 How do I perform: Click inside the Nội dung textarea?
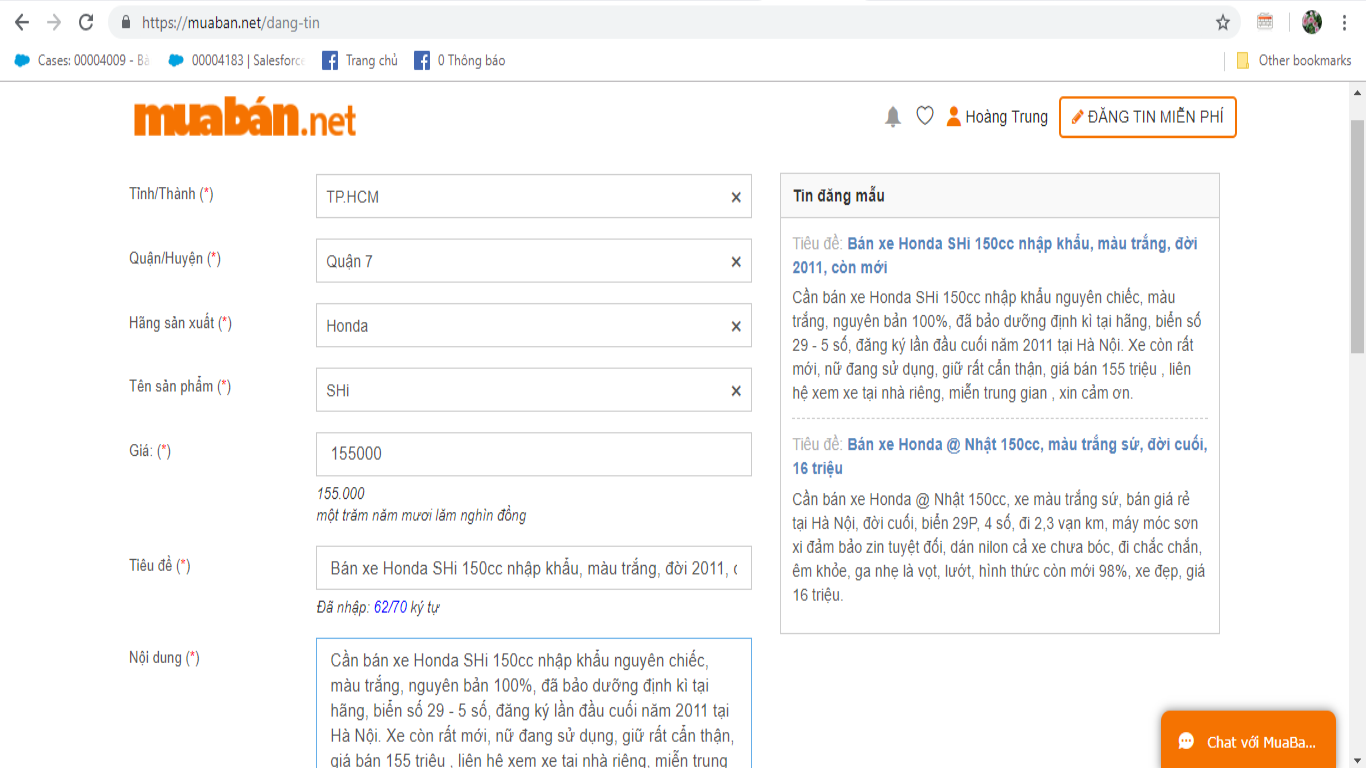point(534,703)
